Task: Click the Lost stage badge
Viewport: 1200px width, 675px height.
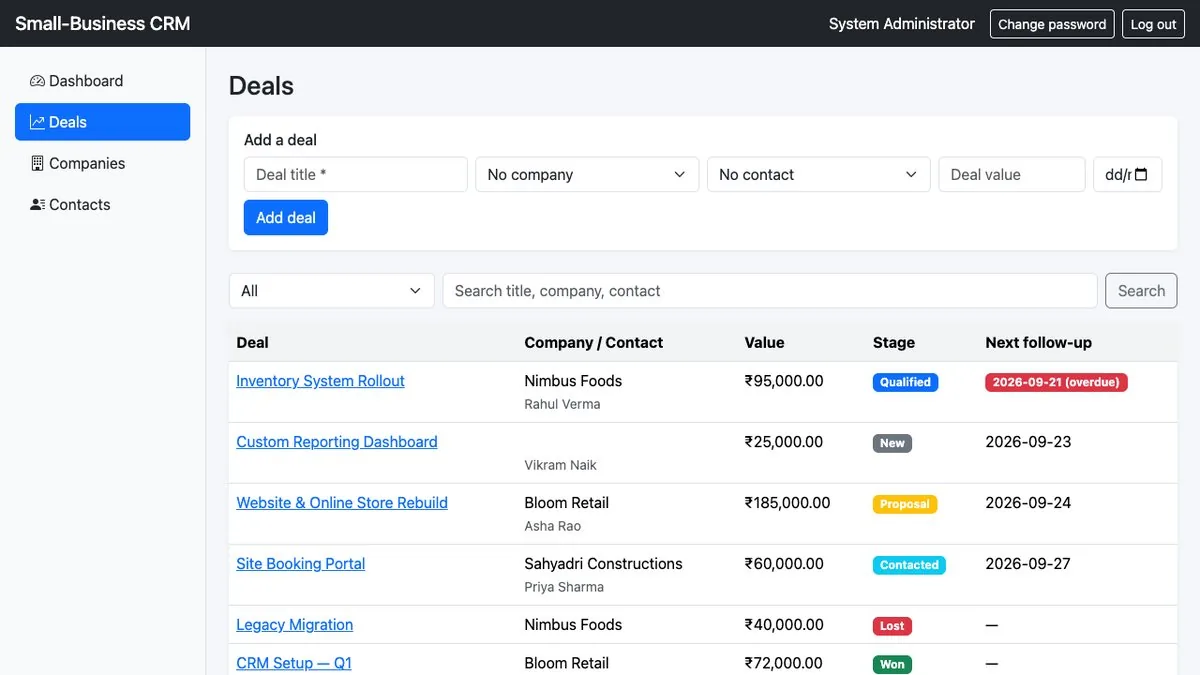Action: tap(892, 626)
